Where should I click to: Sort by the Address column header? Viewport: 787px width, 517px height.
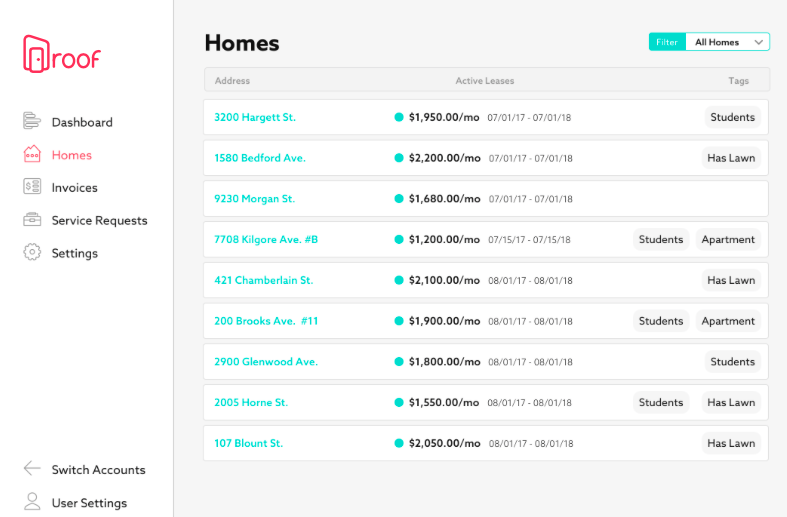tap(232, 81)
